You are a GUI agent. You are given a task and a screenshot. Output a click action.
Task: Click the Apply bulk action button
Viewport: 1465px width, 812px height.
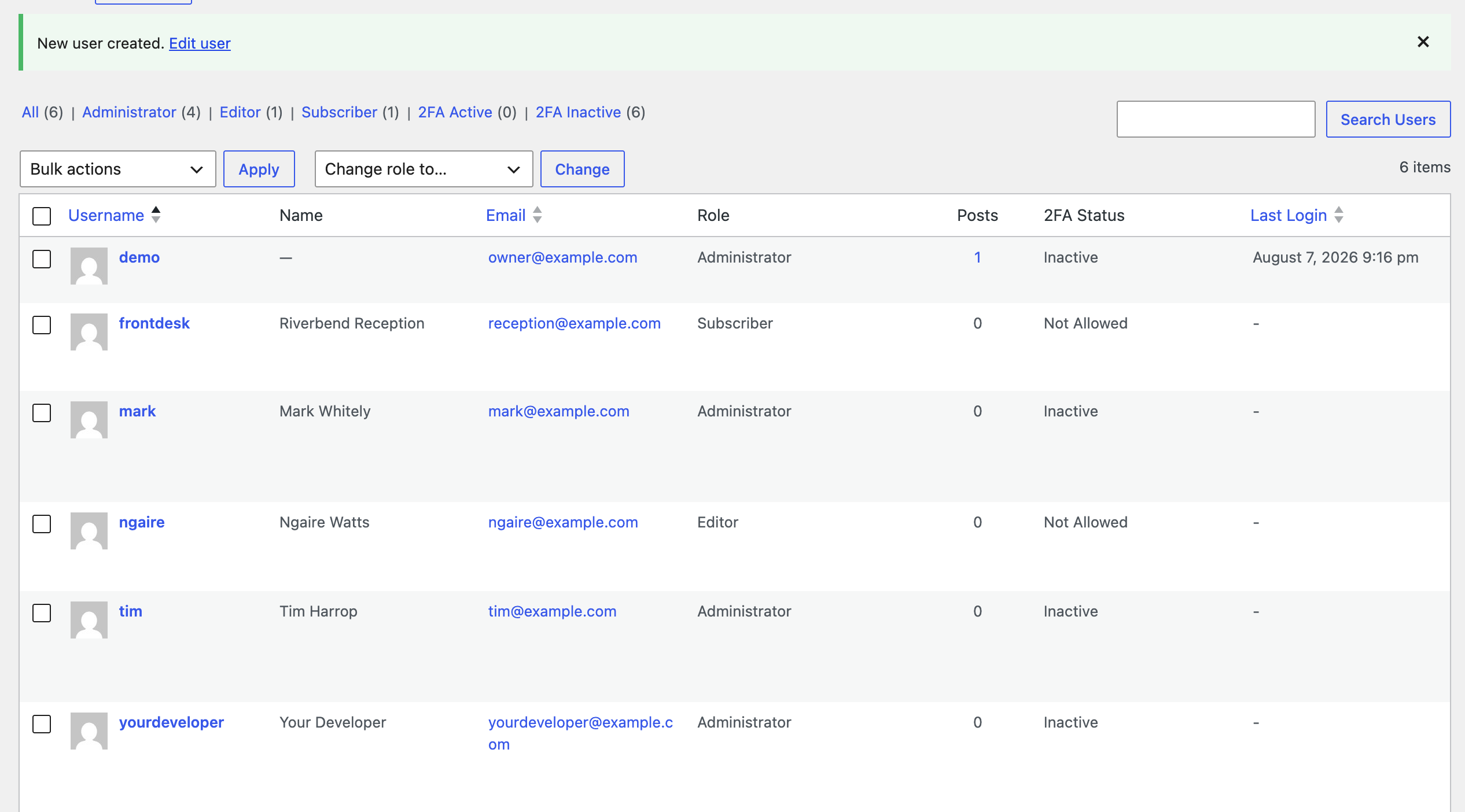(259, 169)
